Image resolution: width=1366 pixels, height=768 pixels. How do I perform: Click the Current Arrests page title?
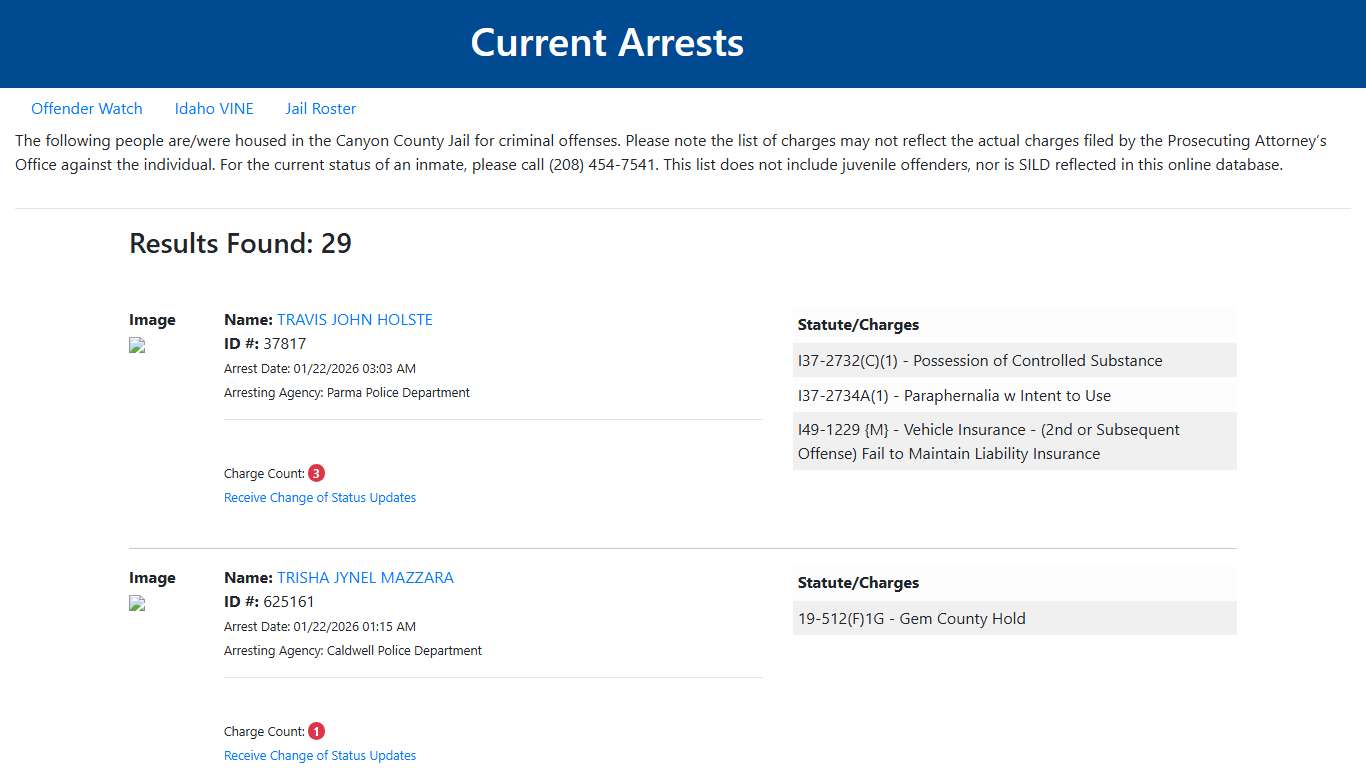point(607,42)
